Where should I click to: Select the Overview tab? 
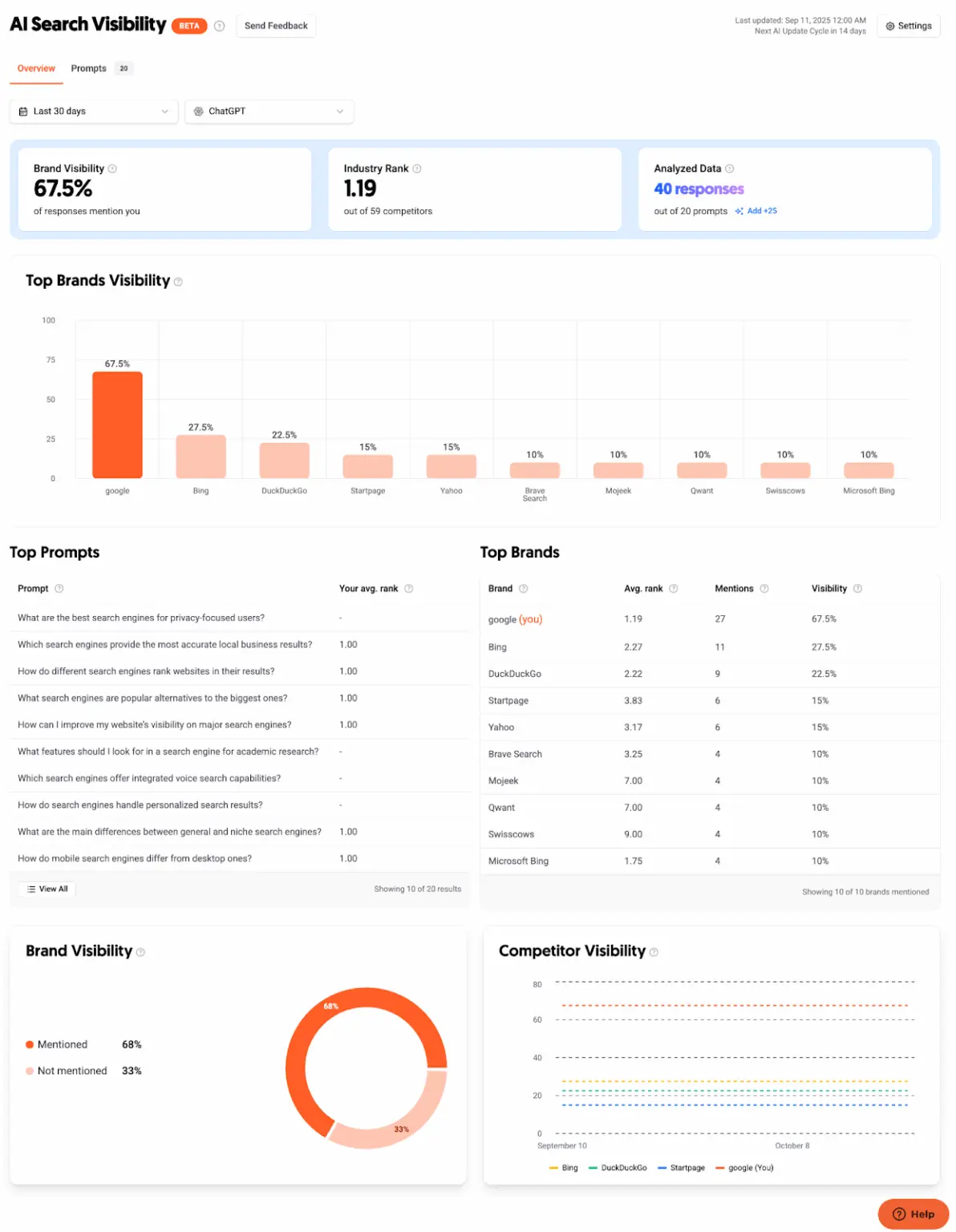(x=35, y=68)
